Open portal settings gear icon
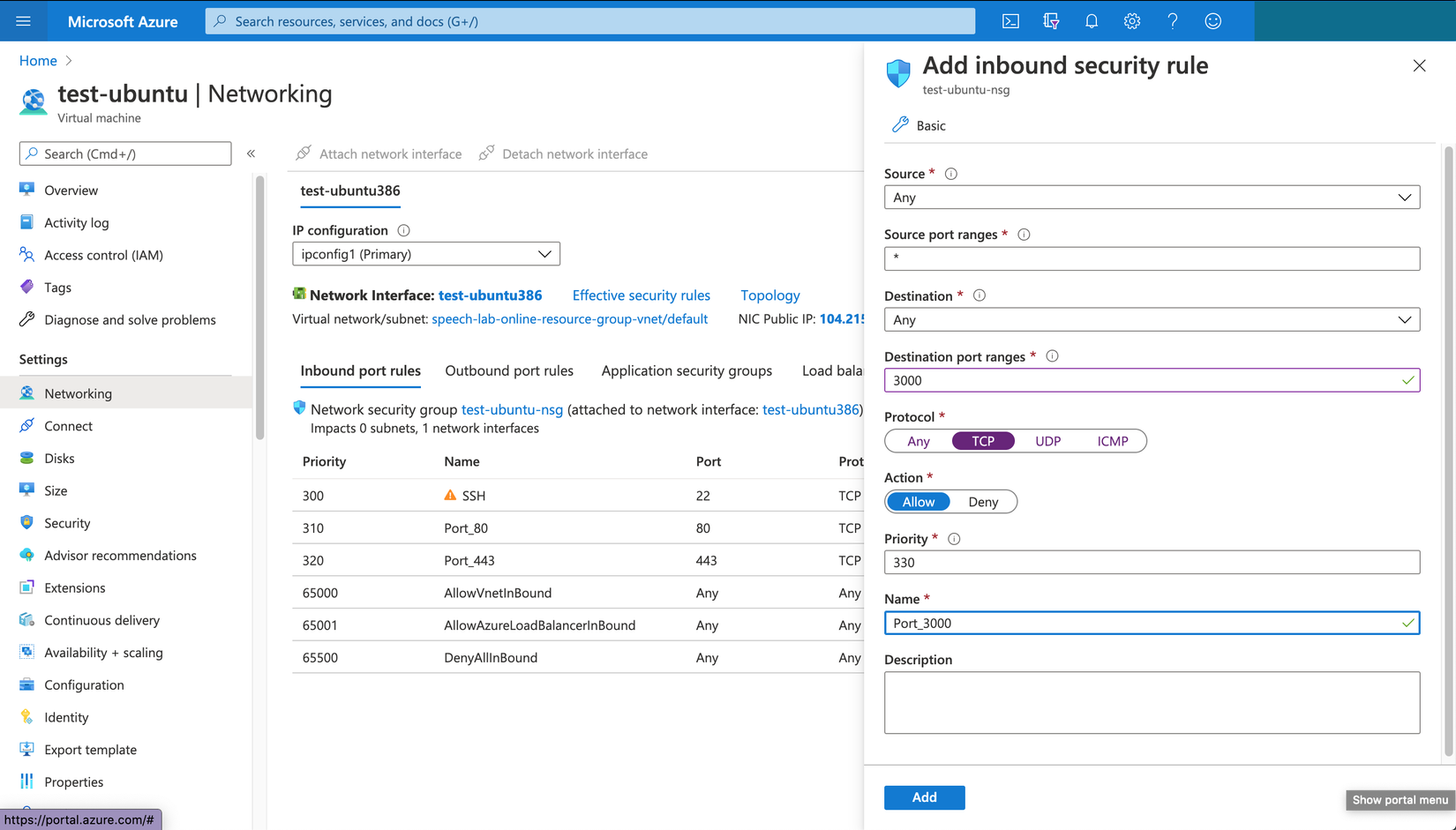 1132,21
